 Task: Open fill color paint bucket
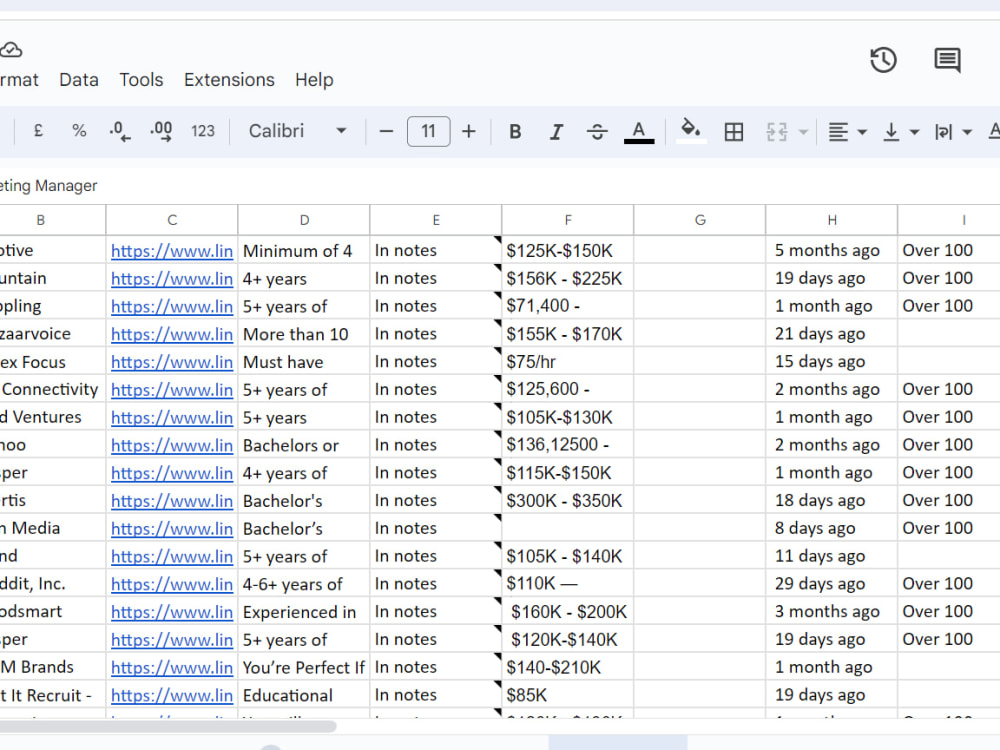[691, 131]
